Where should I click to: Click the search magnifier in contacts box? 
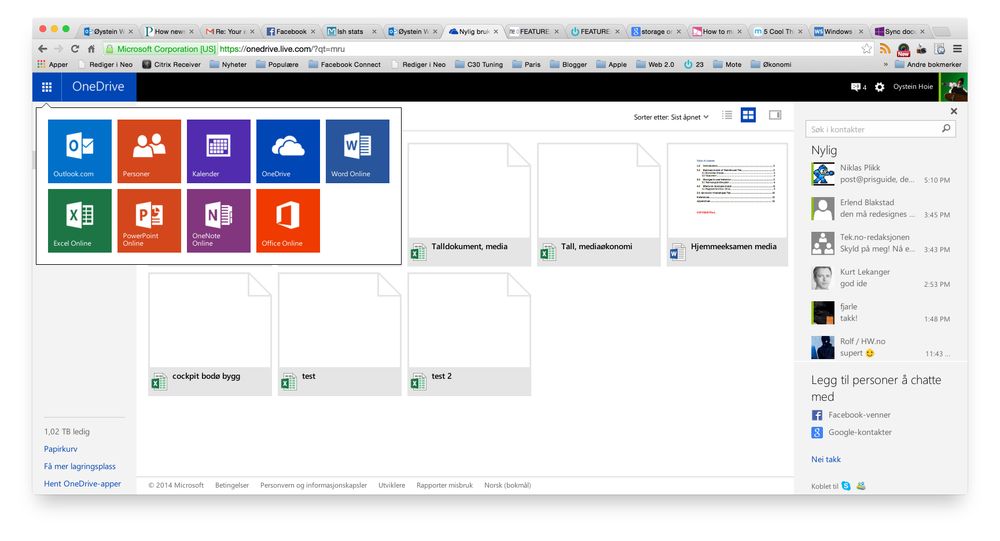[946, 129]
